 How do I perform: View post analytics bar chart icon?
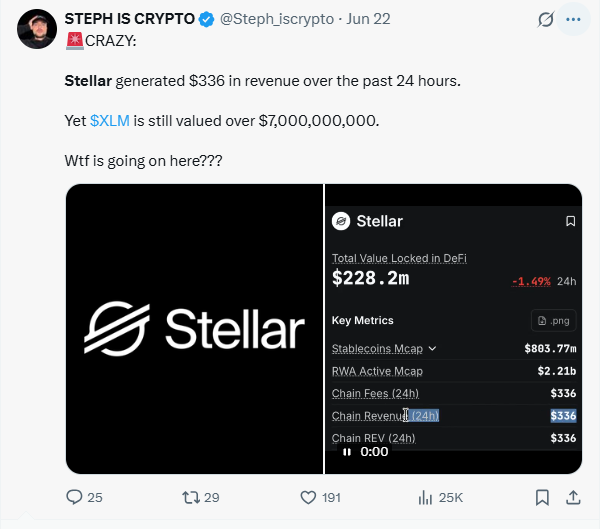coord(425,497)
